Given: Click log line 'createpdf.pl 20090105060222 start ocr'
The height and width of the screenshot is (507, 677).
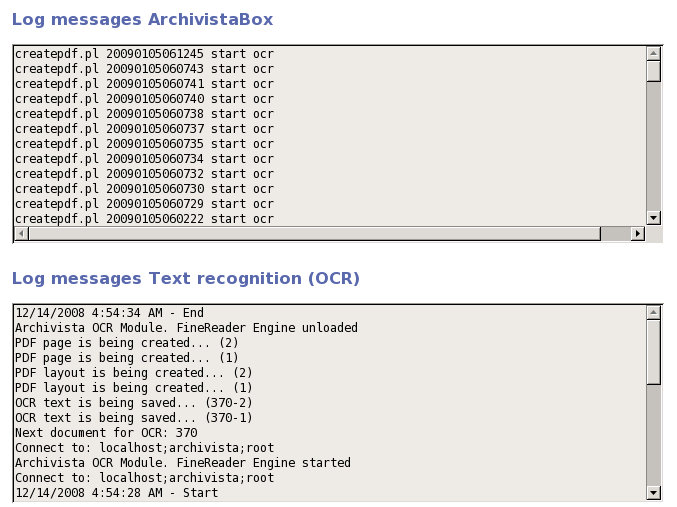Looking at the screenshot, I should coord(144,219).
